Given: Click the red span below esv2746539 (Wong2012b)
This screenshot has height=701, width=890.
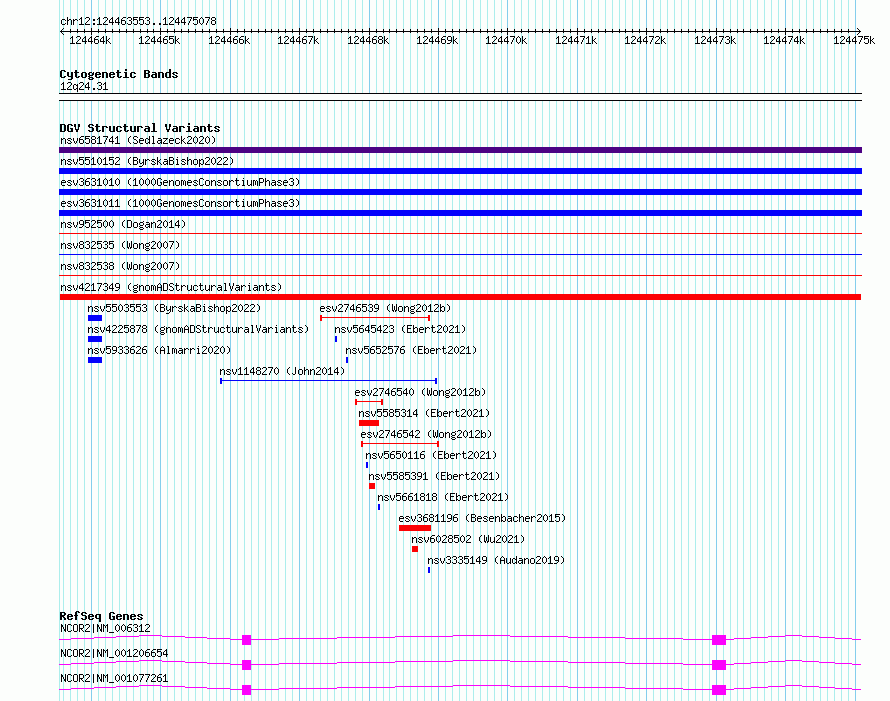Looking at the screenshot, I should pos(375,318).
